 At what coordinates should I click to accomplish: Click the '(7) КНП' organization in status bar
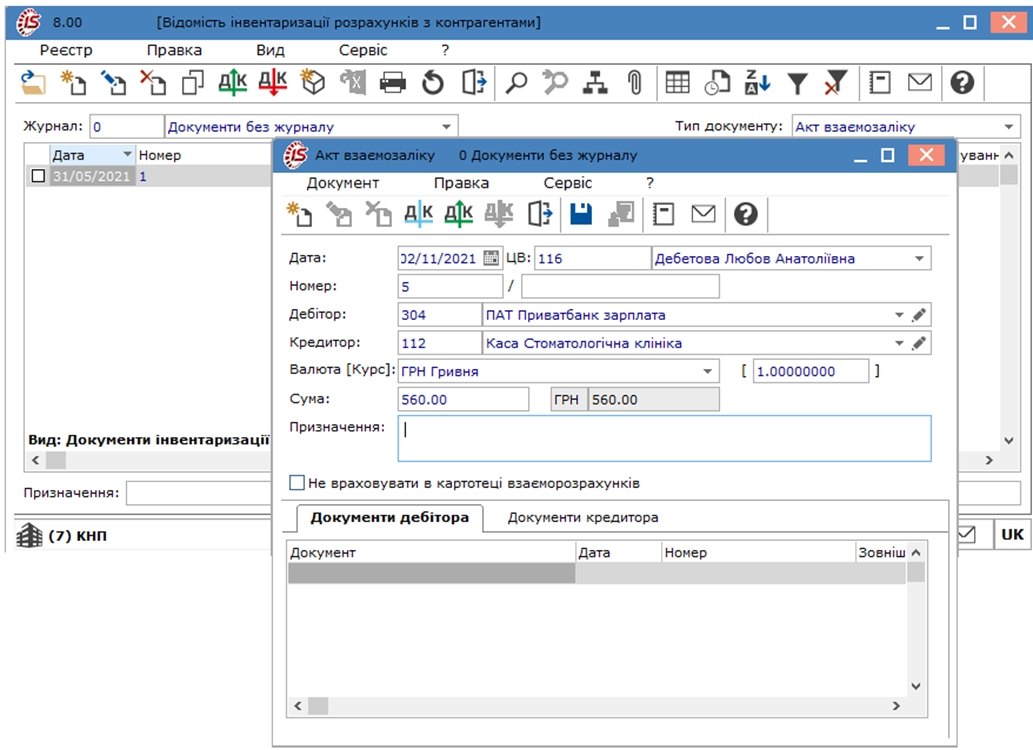[x=77, y=536]
